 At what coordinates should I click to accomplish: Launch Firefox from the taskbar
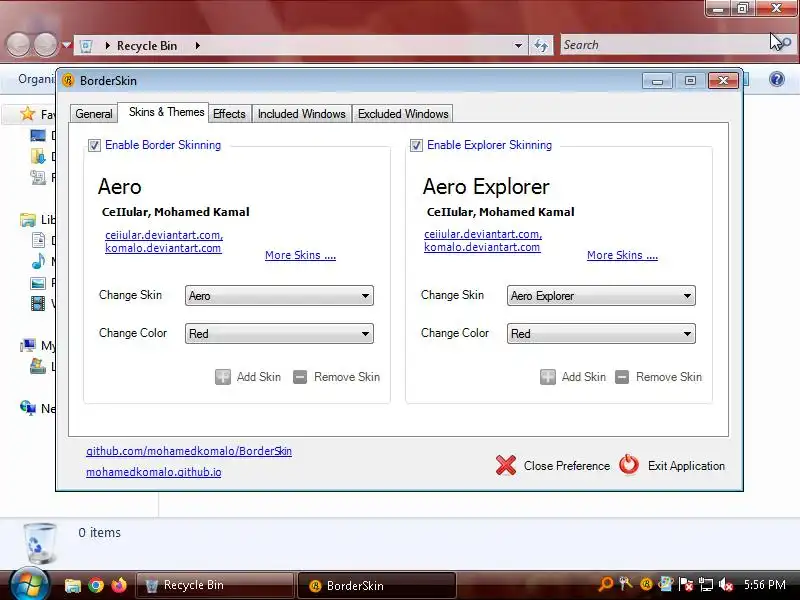click(x=119, y=585)
